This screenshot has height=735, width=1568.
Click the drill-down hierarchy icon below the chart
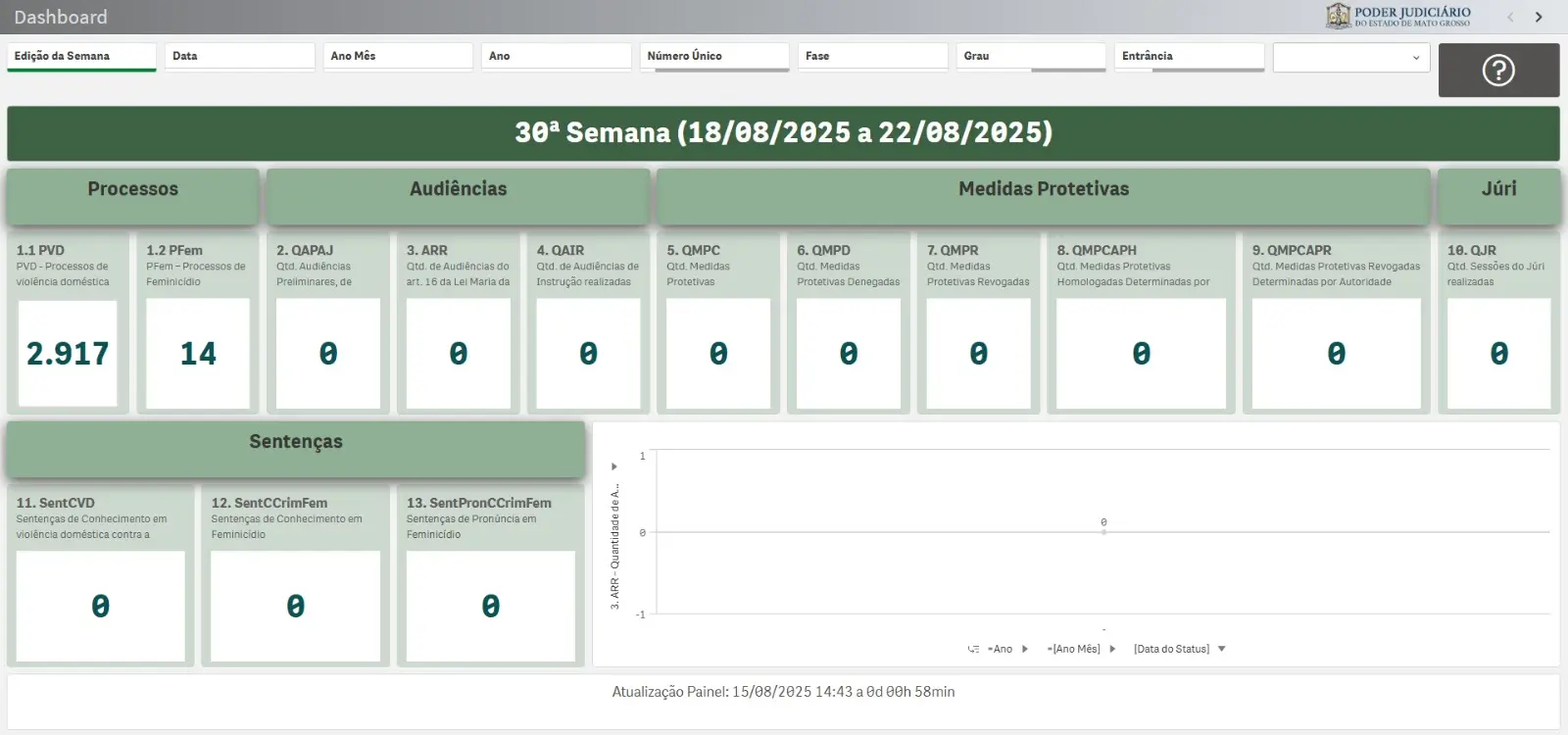[973, 649]
